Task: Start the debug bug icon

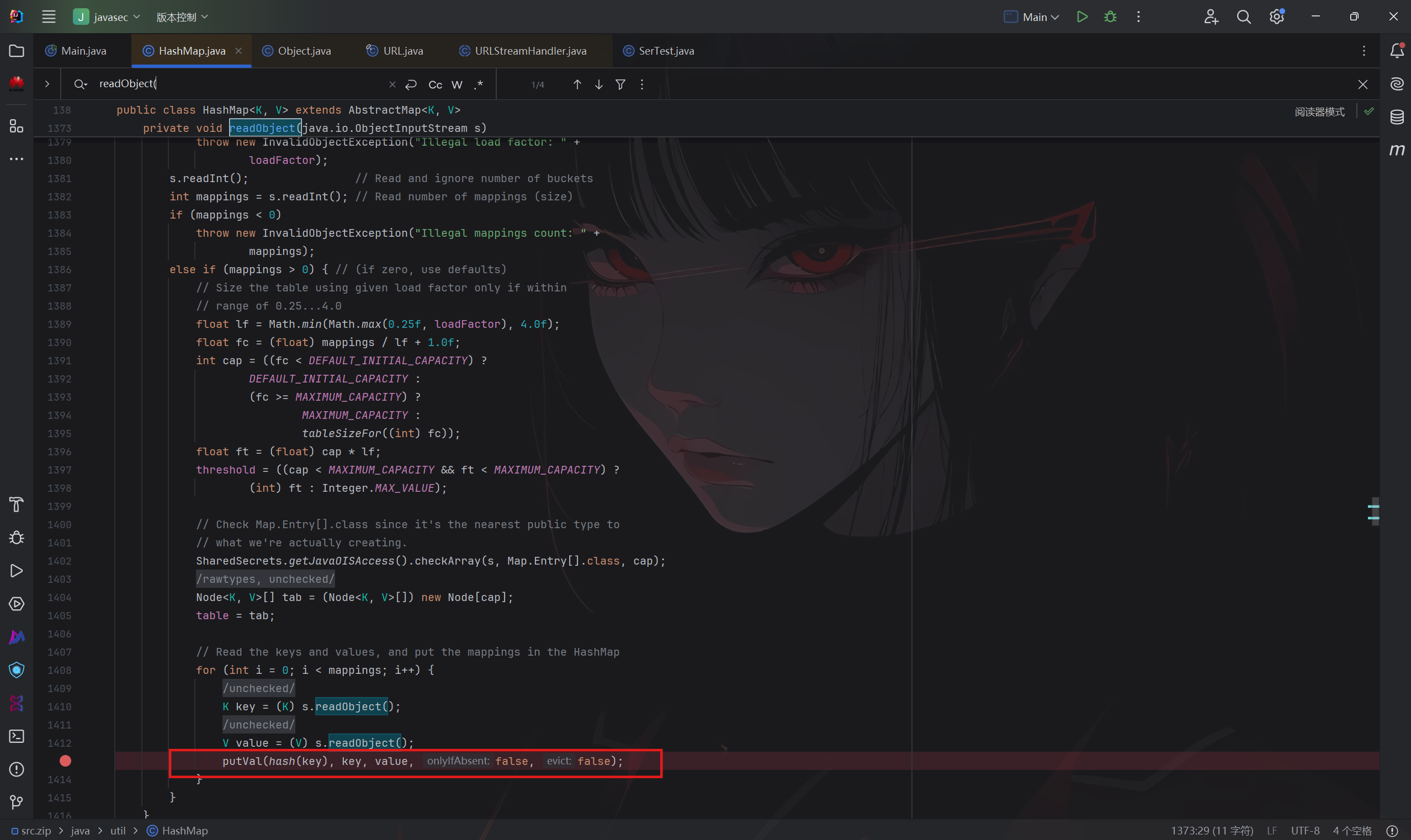Action: pos(1110,17)
